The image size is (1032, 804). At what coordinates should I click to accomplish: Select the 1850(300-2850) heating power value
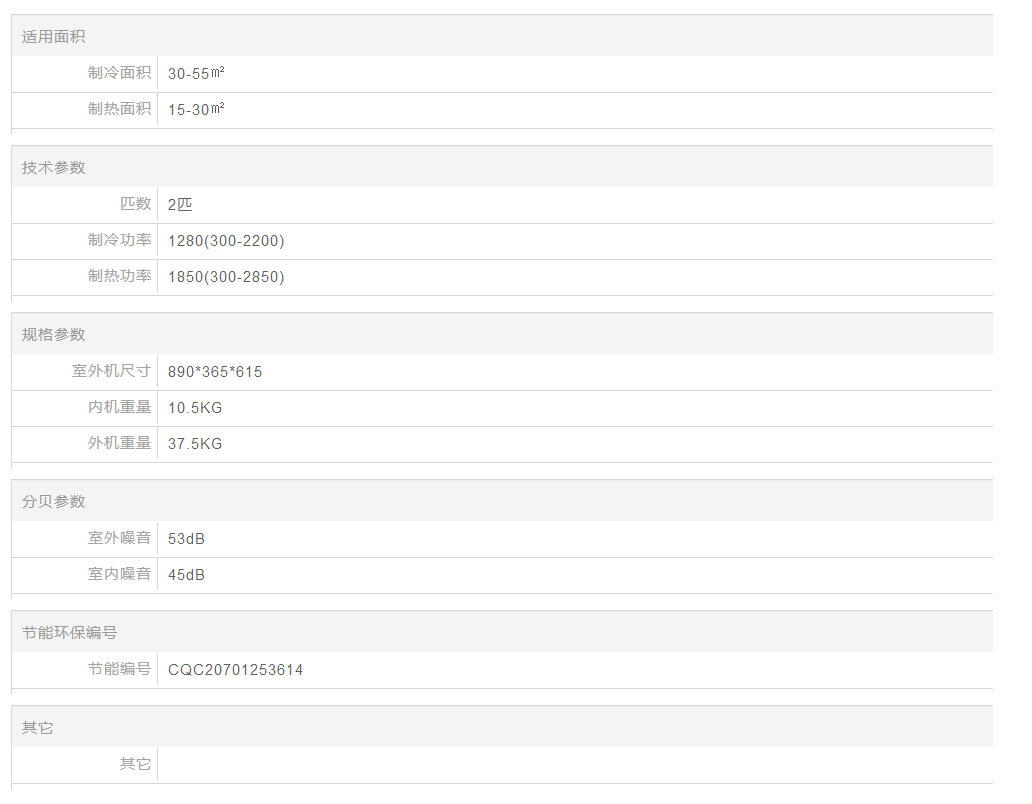coord(226,277)
